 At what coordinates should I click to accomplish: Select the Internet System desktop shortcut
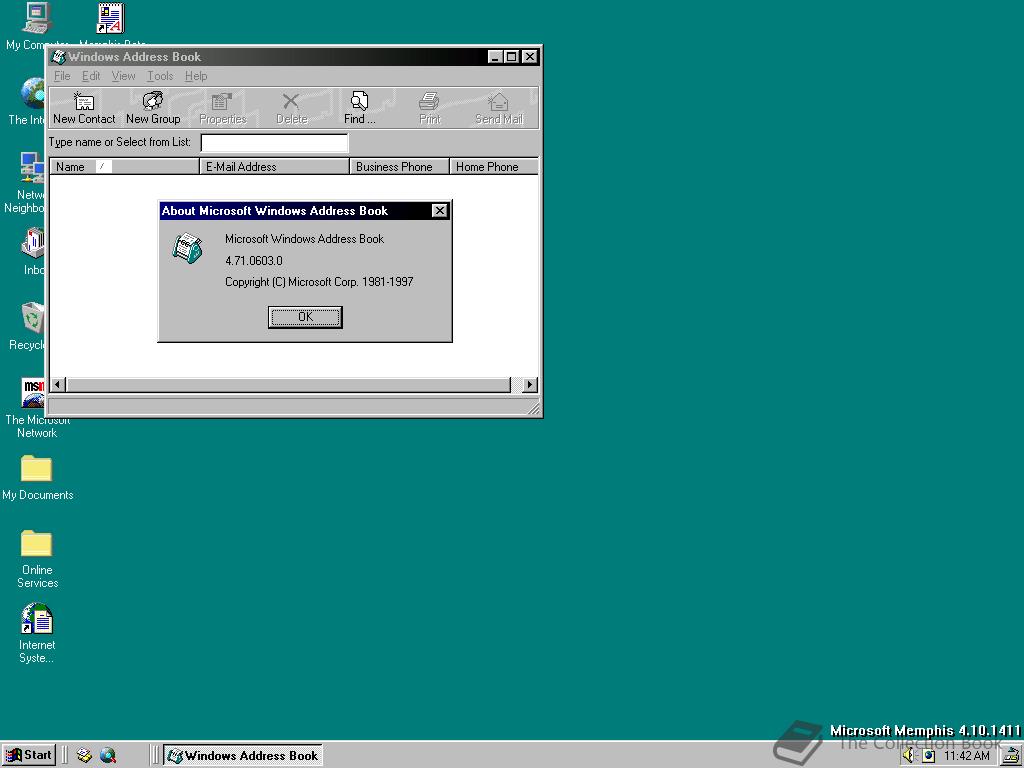37,633
